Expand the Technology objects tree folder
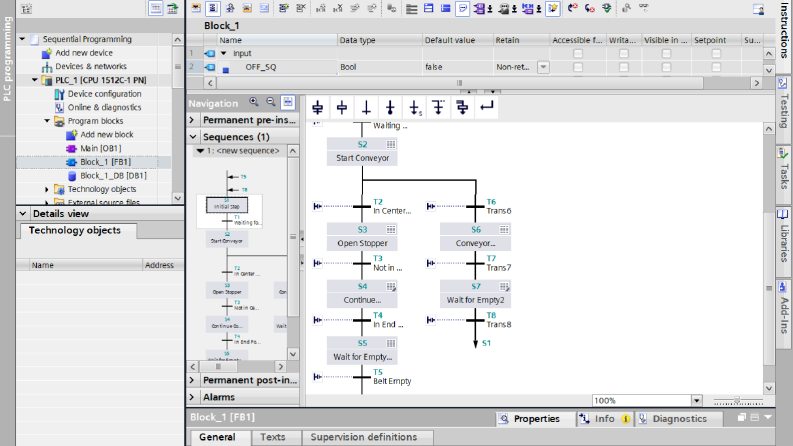The image size is (793, 446). pyautogui.click(x=47, y=189)
